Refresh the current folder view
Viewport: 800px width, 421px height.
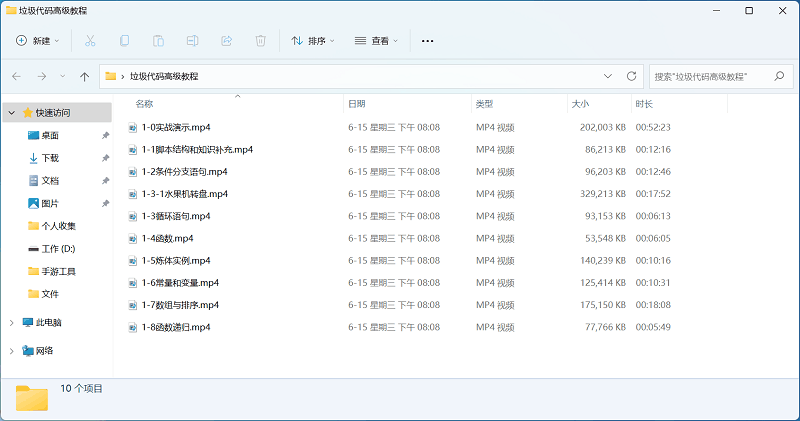(631, 76)
